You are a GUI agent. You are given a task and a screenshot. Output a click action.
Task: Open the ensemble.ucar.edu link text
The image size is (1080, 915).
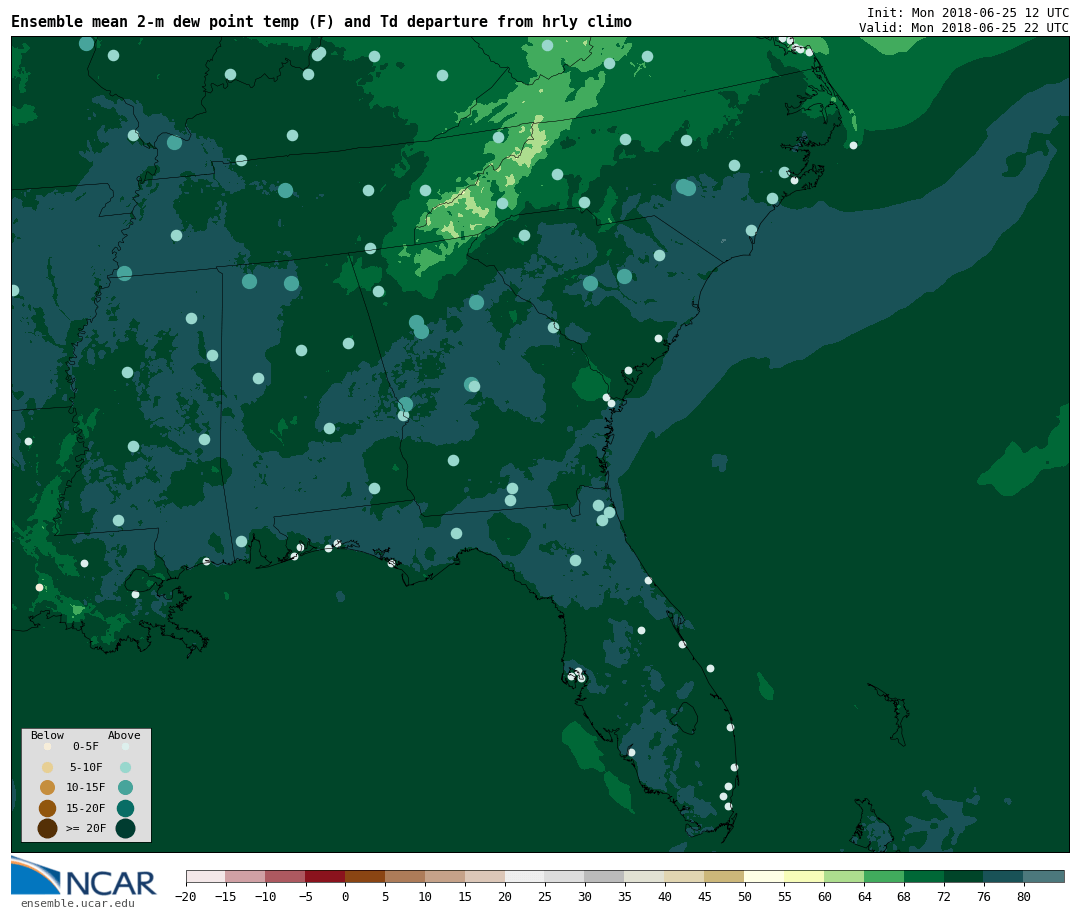click(x=78, y=903)
